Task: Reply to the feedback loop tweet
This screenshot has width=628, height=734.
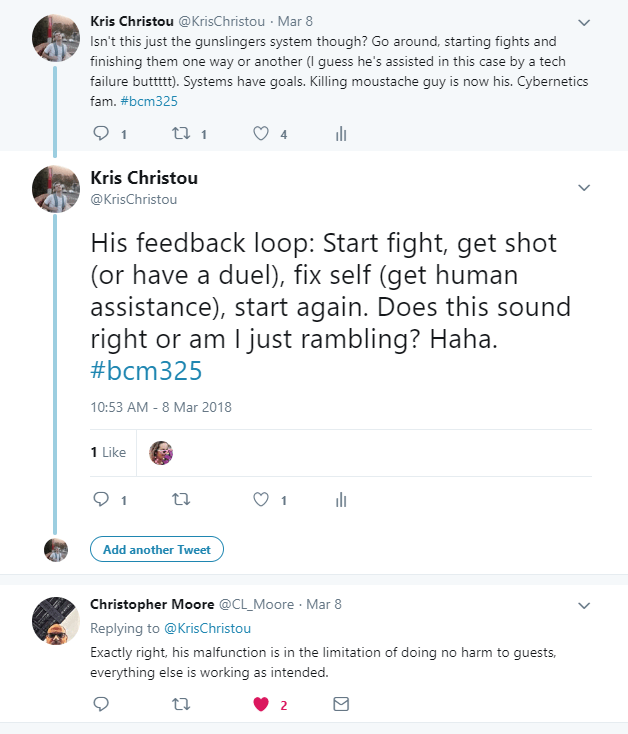Action: click(x=101, y=499)
